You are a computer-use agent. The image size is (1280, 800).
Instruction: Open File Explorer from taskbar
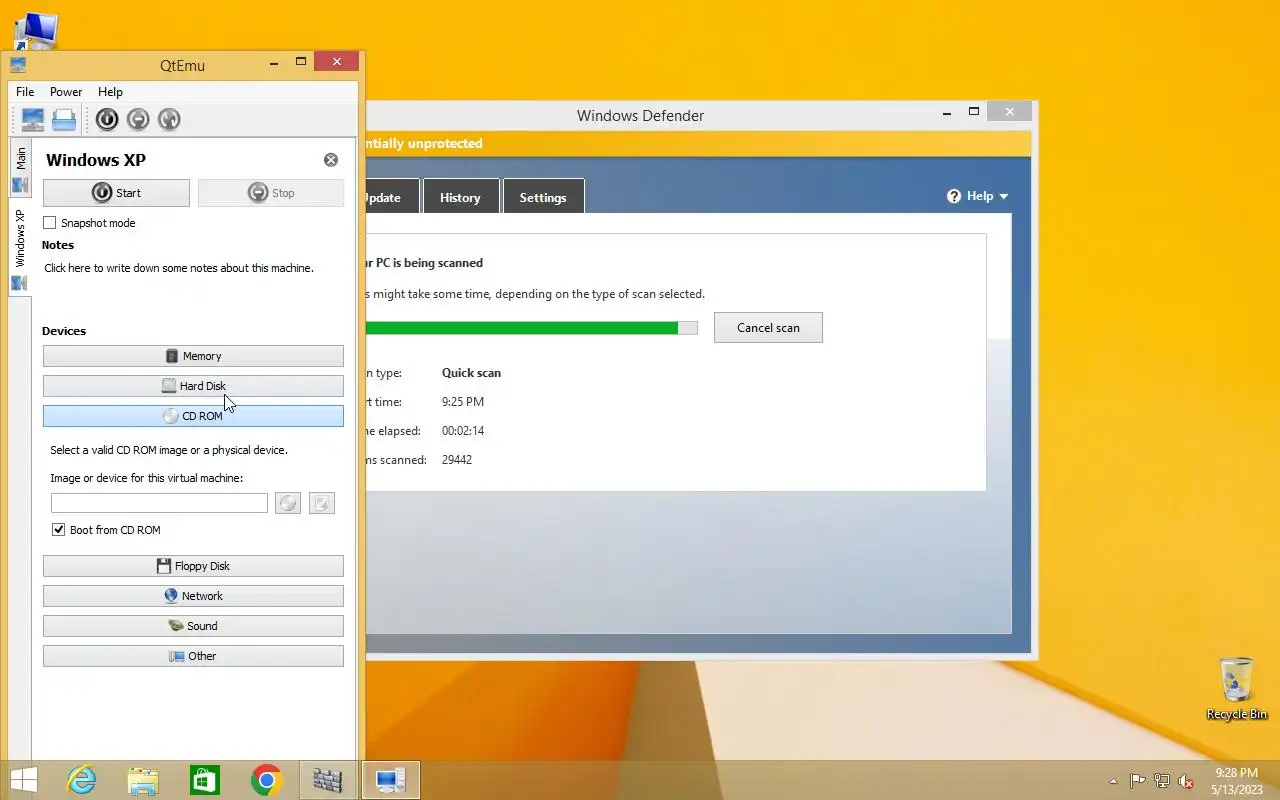pos(143,780)
